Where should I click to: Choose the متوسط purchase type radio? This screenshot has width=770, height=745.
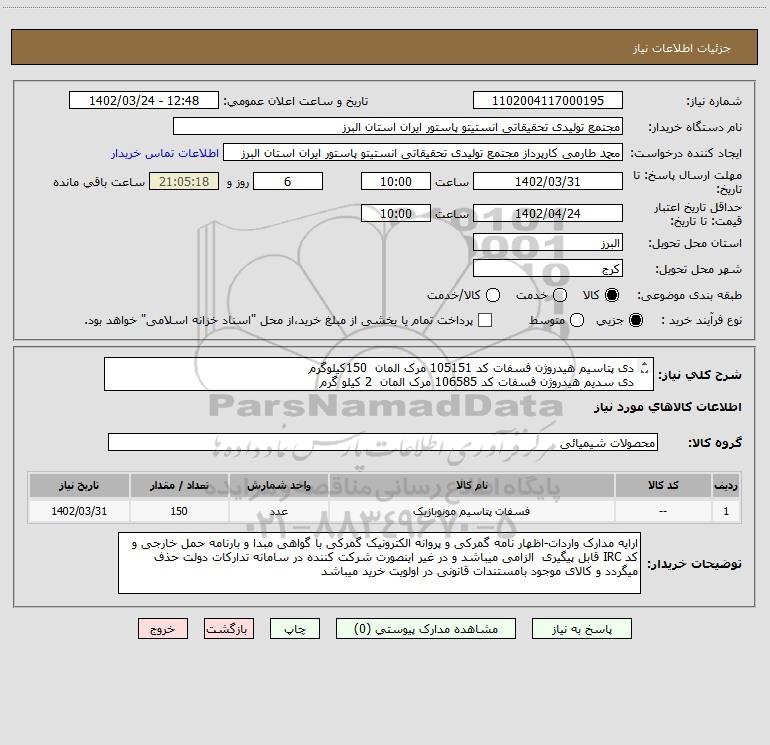[x=577, y=320]
